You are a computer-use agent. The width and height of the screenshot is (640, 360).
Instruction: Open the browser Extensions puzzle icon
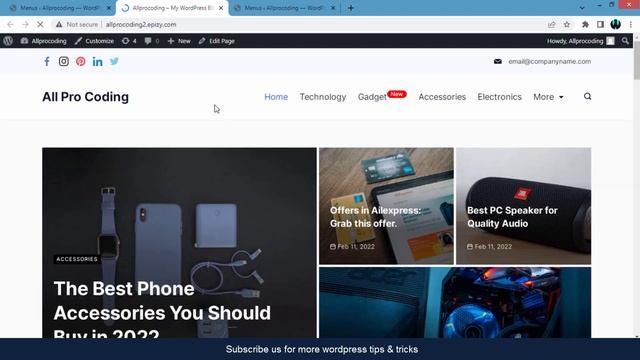(x=585, y=24)
